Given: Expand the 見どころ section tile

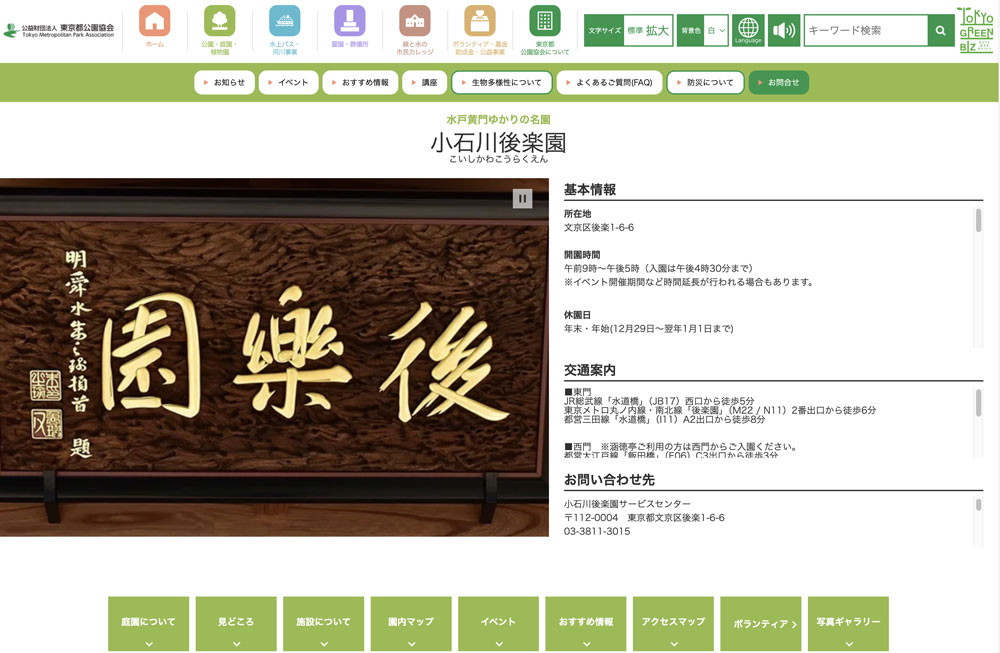Looking at the screenshot, I should click(236, 624).
